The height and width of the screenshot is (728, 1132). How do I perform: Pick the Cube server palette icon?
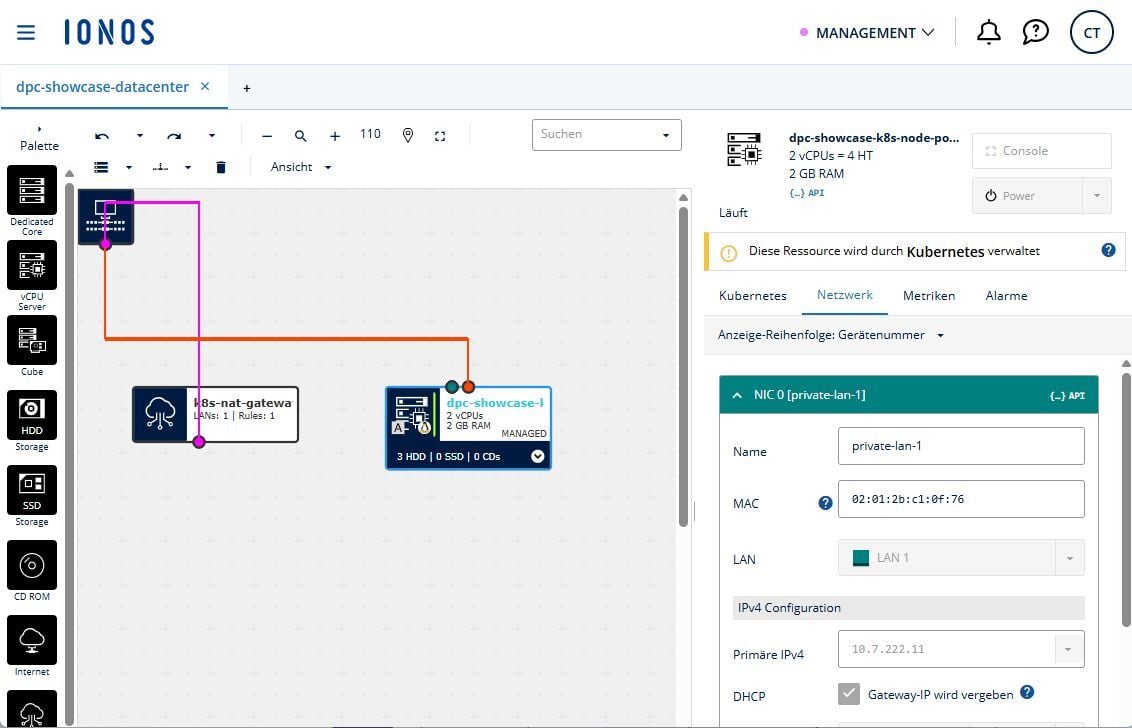click(32, 340)
